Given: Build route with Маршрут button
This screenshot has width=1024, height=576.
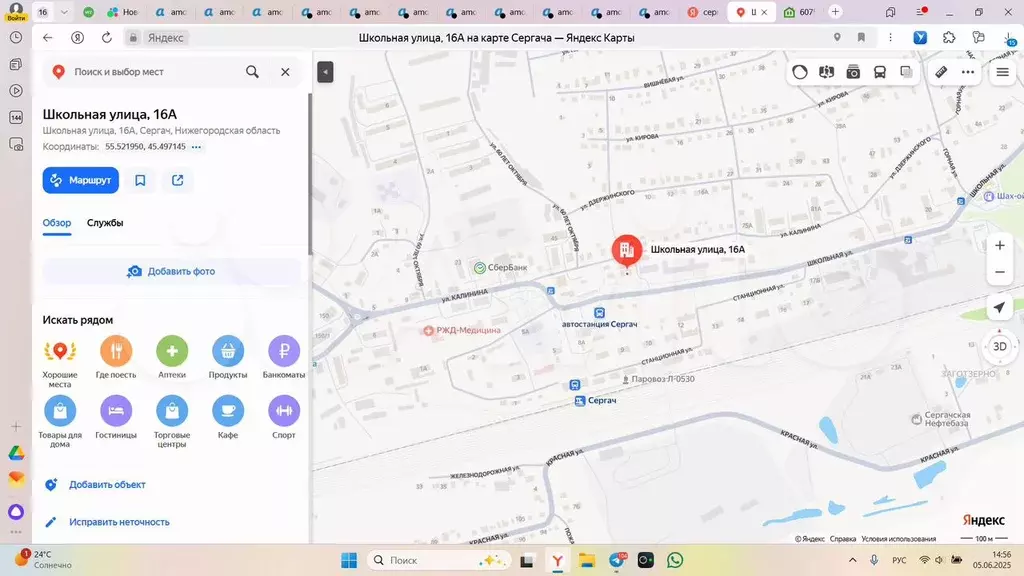Looking at the screenshot, I should pos(80,180).
